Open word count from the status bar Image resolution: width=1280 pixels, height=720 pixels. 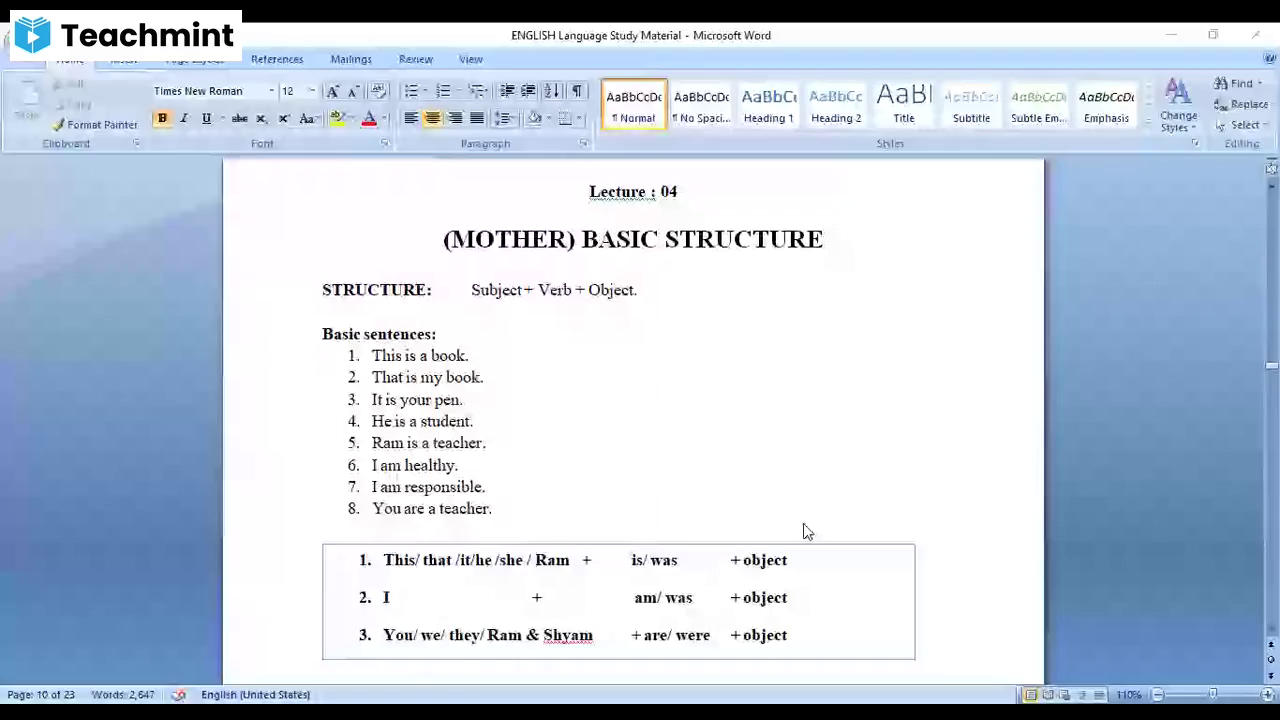point(123,694)
